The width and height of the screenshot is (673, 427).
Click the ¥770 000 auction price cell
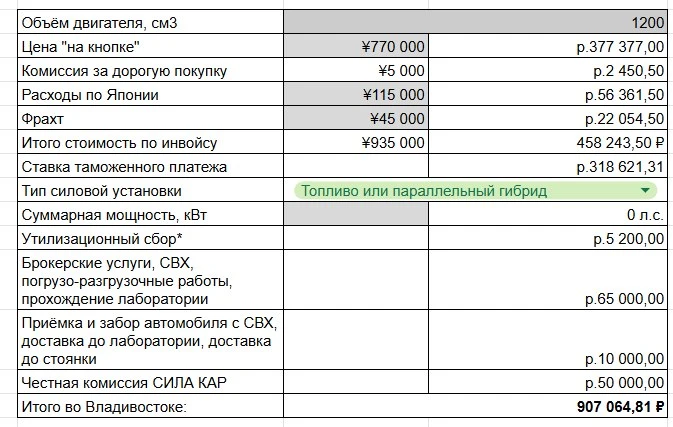pyautogui.click(x=356, y=46)
